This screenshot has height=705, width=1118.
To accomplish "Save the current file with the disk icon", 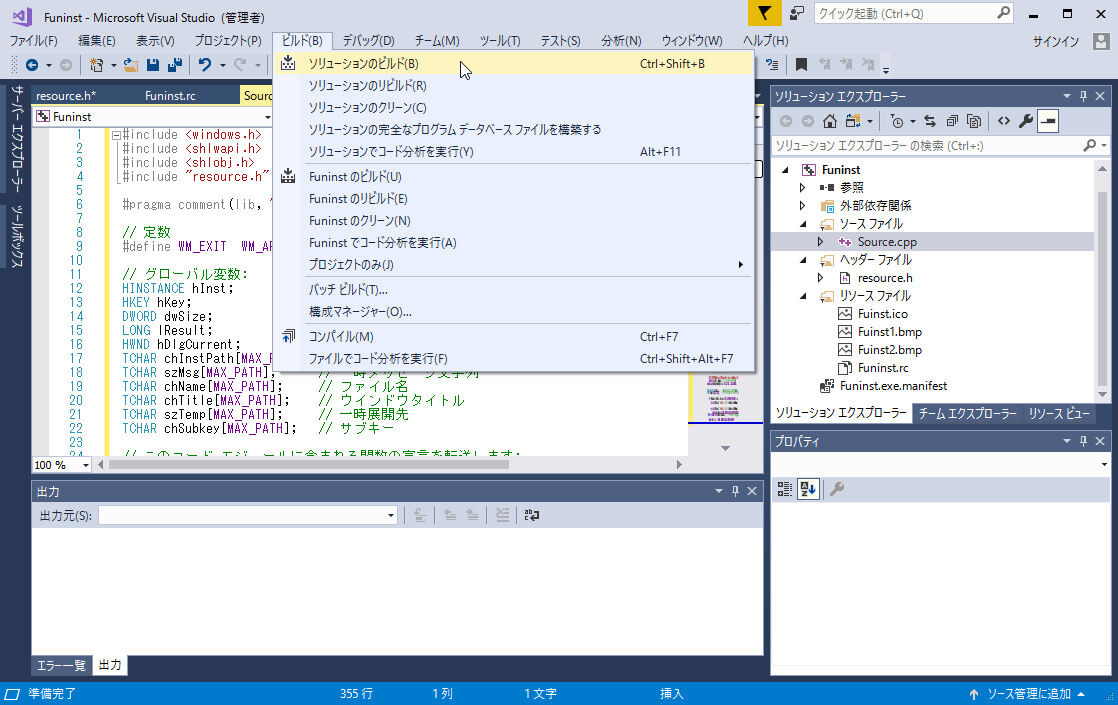I will coord(153,66).
